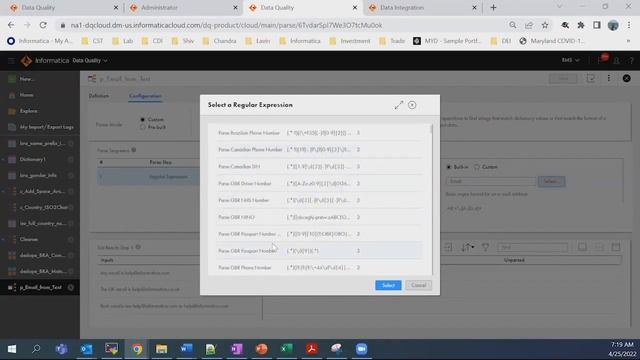640x360 pixels.
Task: Select the GBR NHS Number expression row
Action: (319, 200)
